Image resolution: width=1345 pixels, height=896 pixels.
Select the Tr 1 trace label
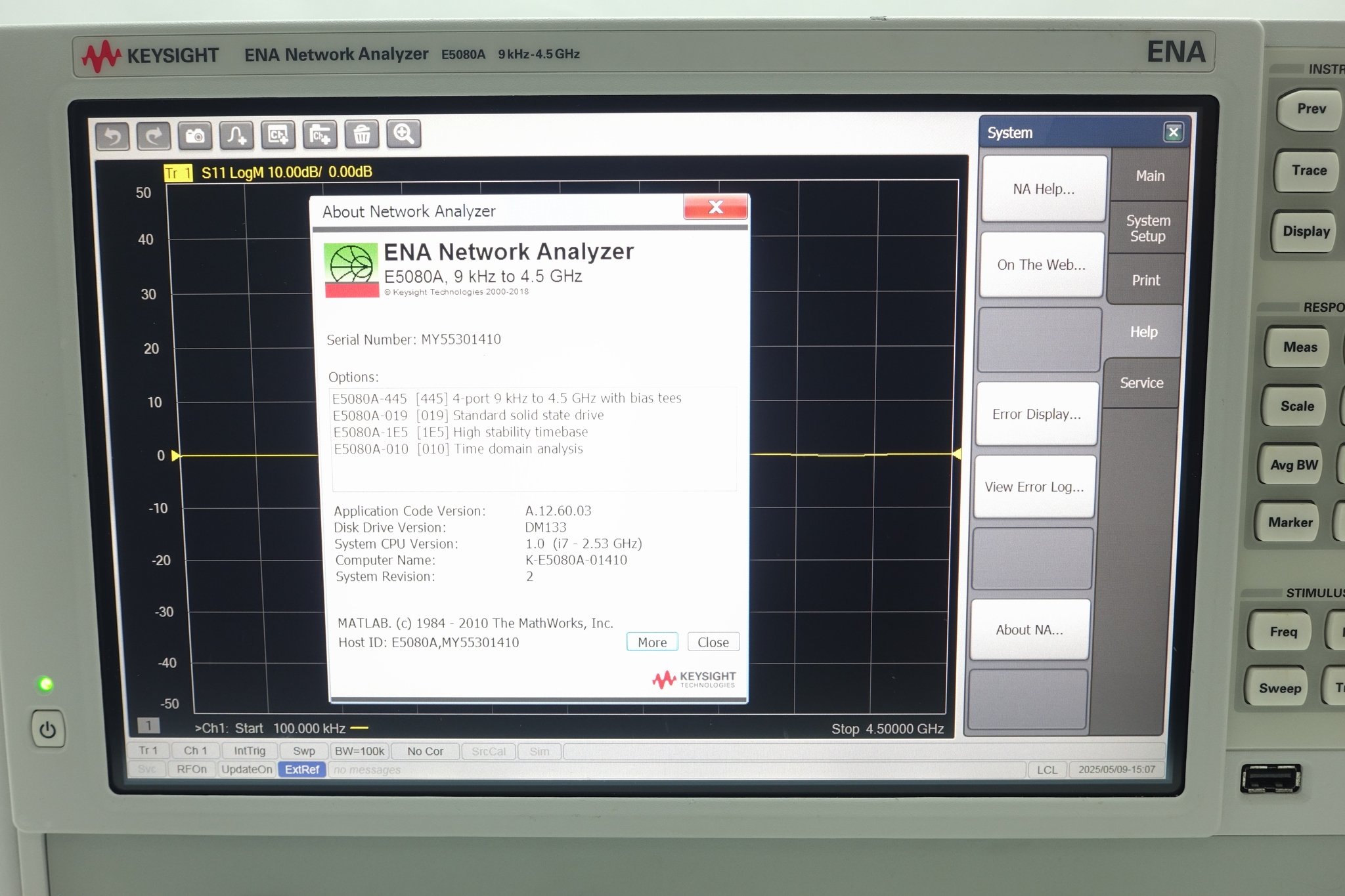[177, 173]
